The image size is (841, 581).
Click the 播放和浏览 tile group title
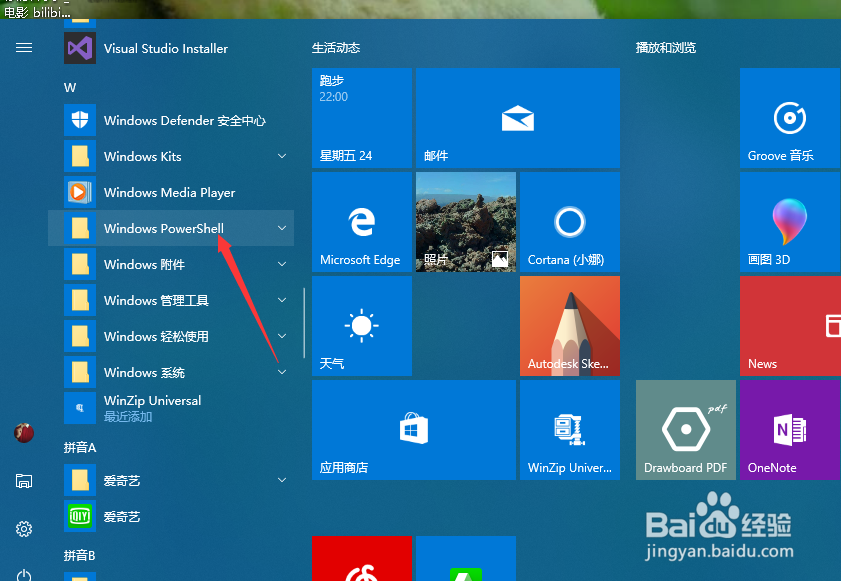click(x=666, y=48)
